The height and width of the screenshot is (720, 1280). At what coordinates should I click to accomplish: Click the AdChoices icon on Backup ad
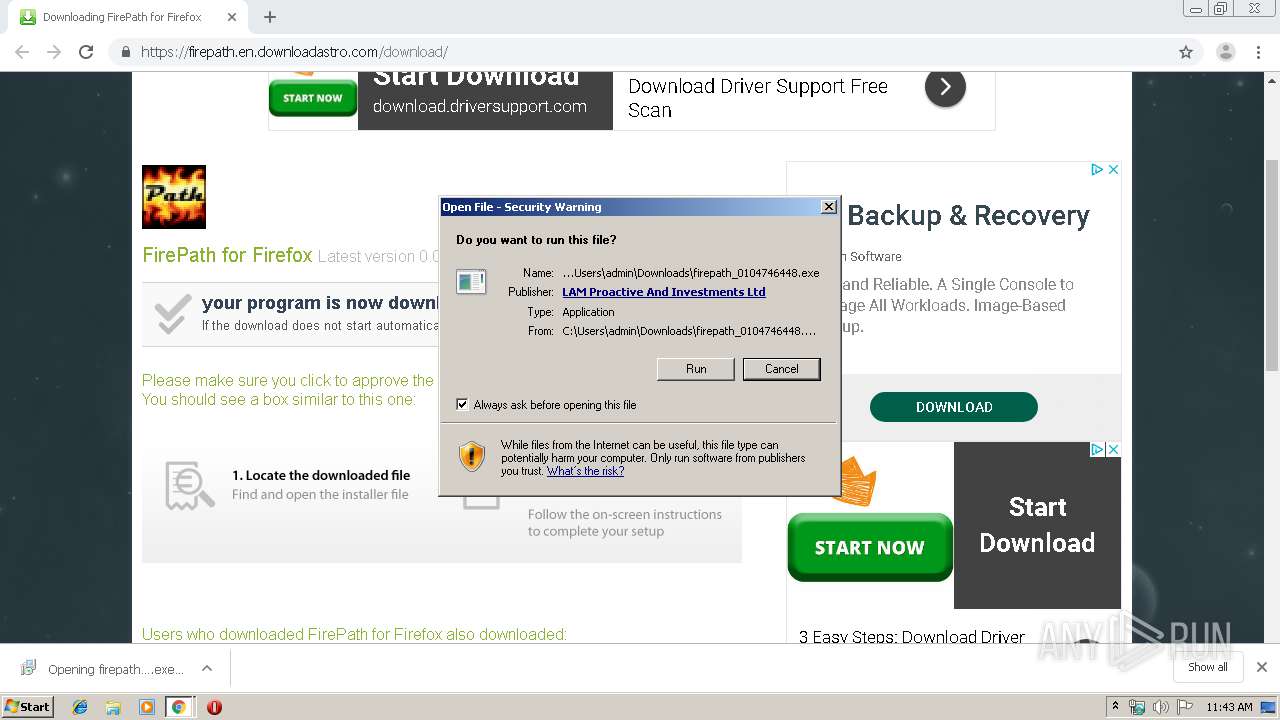(x=1097, y=170)
